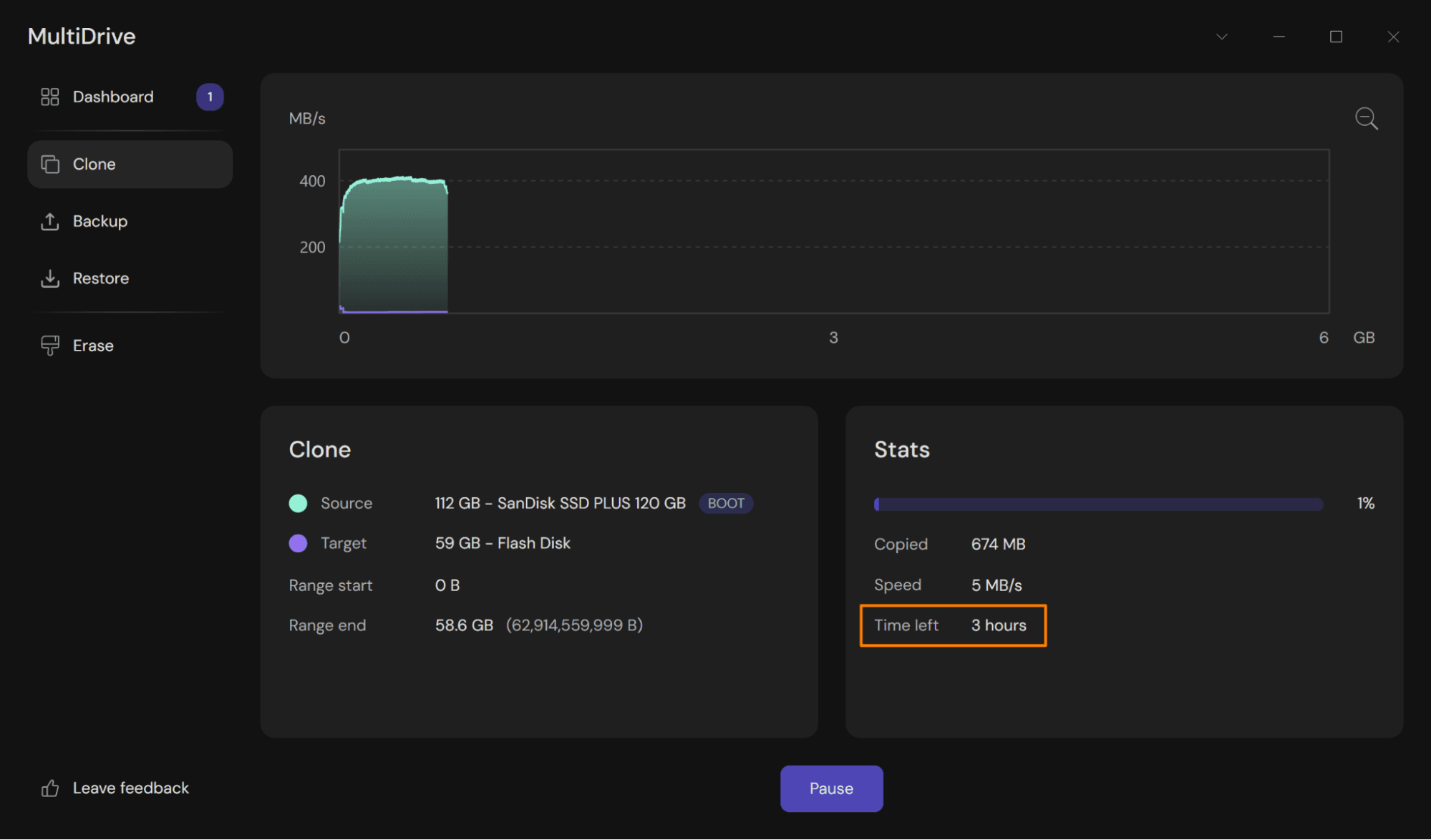Click the Erase brush icon
This screenshot has height=840, width=1431.
(49, 346)
